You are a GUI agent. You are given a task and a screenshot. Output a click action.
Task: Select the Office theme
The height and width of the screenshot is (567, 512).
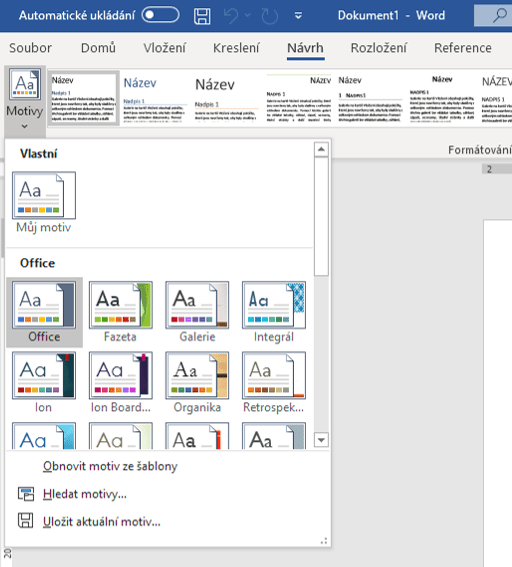pyautogui.click(x=44, y=312)
